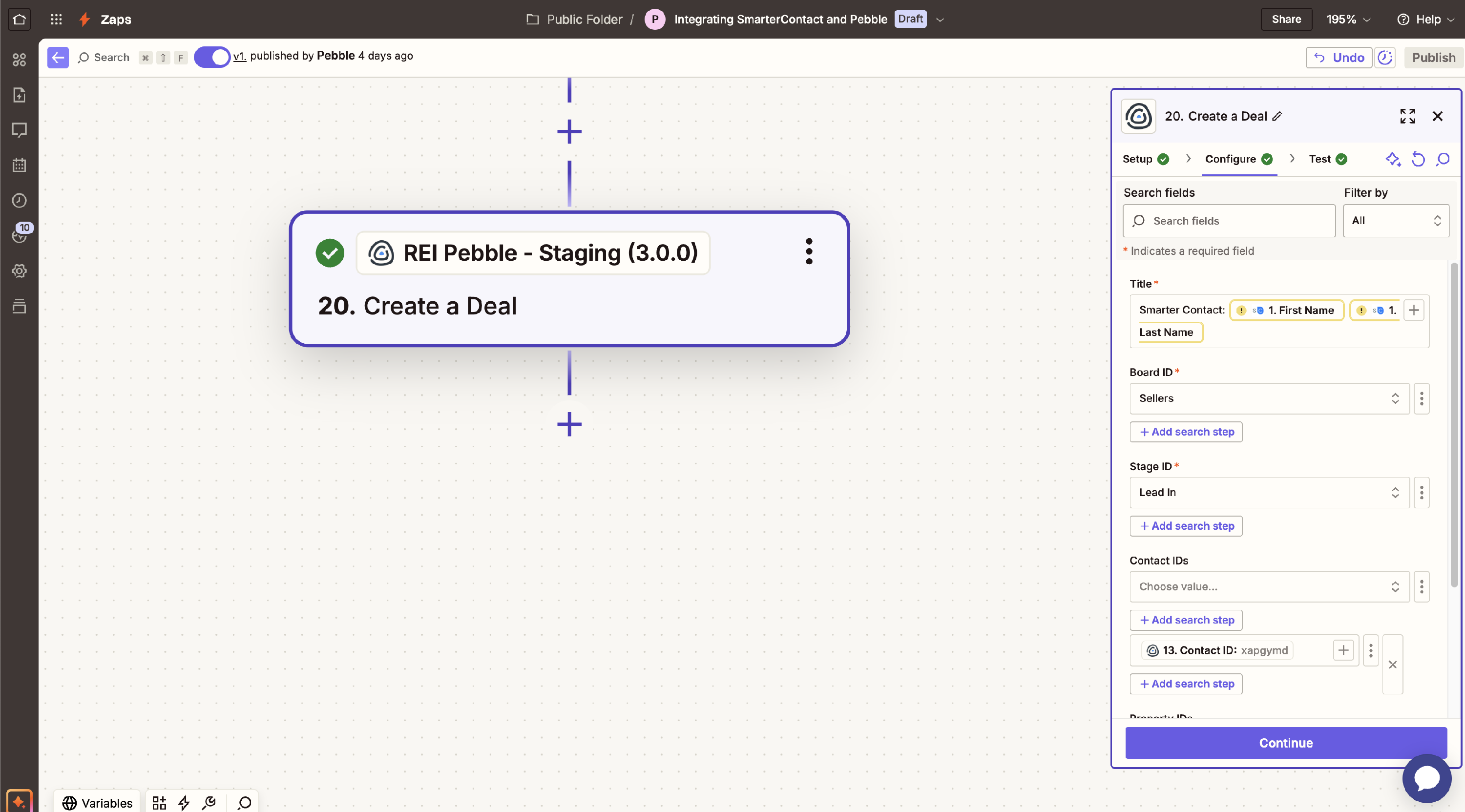Click the step panel's vertical scrollbar

point(1454,424)
